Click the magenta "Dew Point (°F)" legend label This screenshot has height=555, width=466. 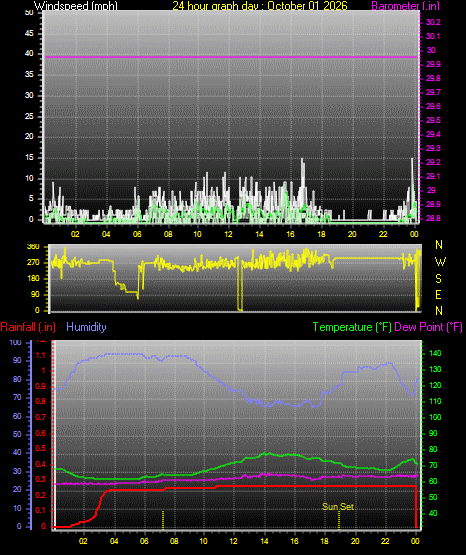point(428,327)
